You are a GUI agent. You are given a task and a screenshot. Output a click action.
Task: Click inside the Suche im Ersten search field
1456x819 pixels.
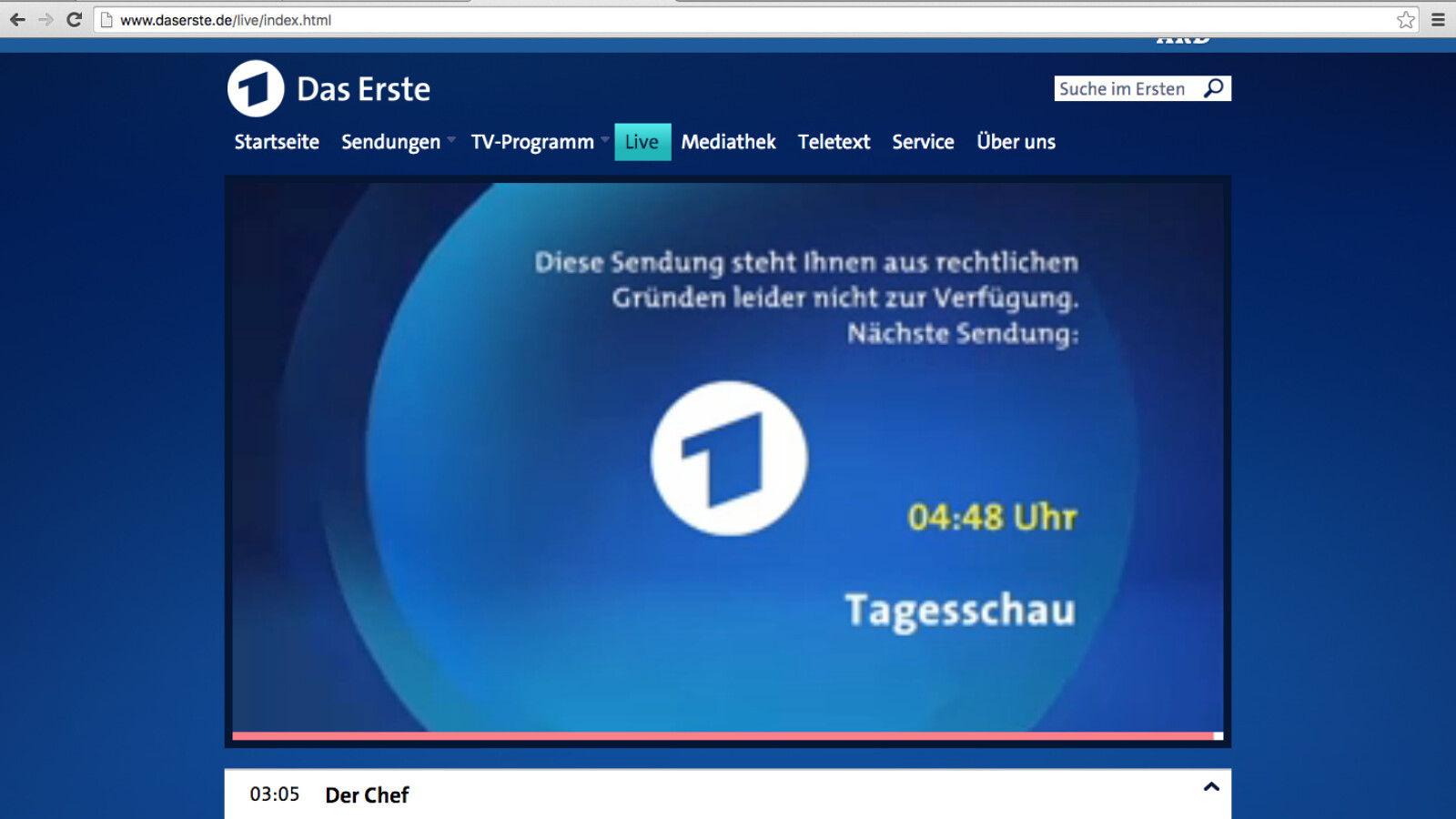[x=1119, y=88]
